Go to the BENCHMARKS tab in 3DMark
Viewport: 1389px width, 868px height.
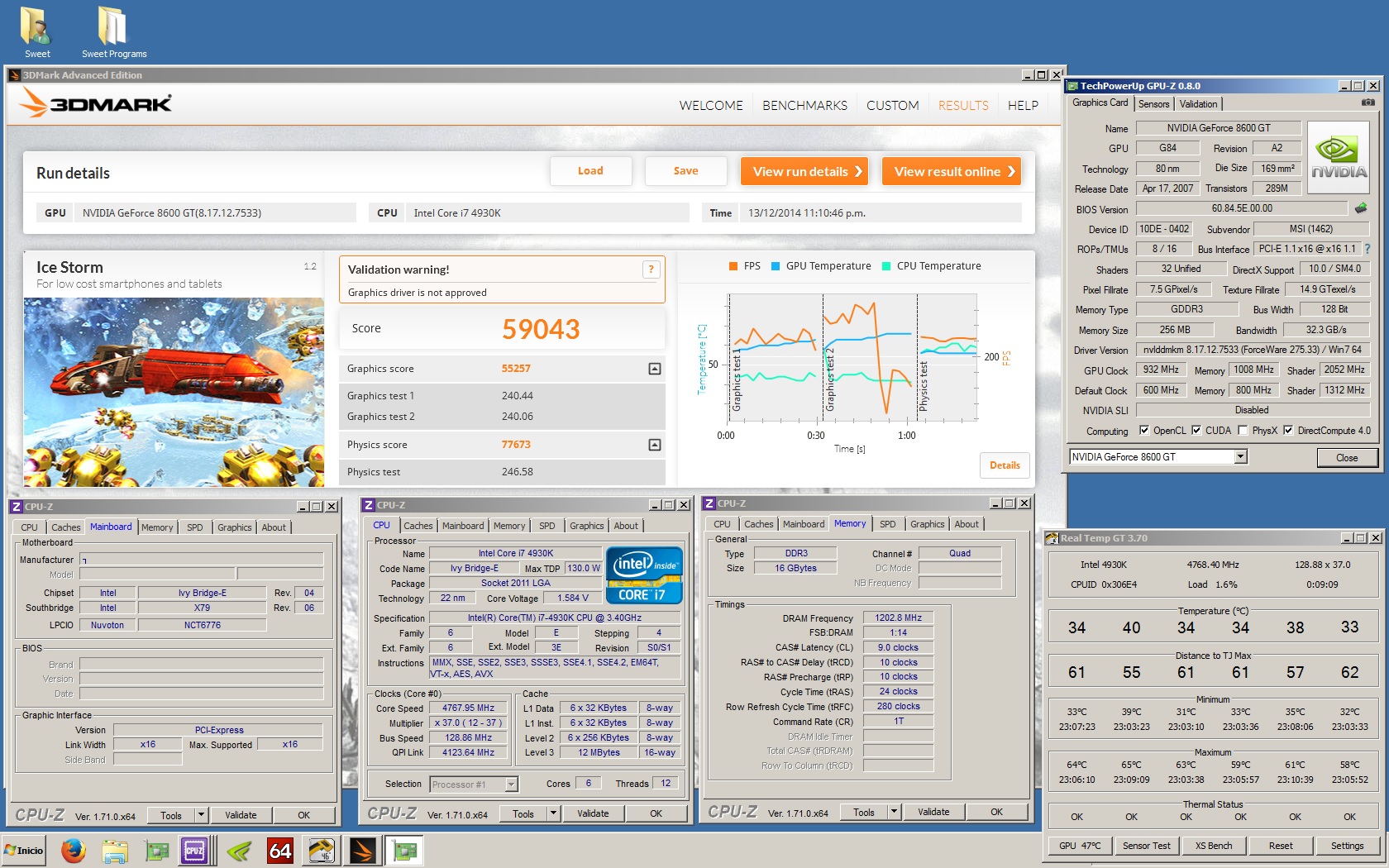804,105
